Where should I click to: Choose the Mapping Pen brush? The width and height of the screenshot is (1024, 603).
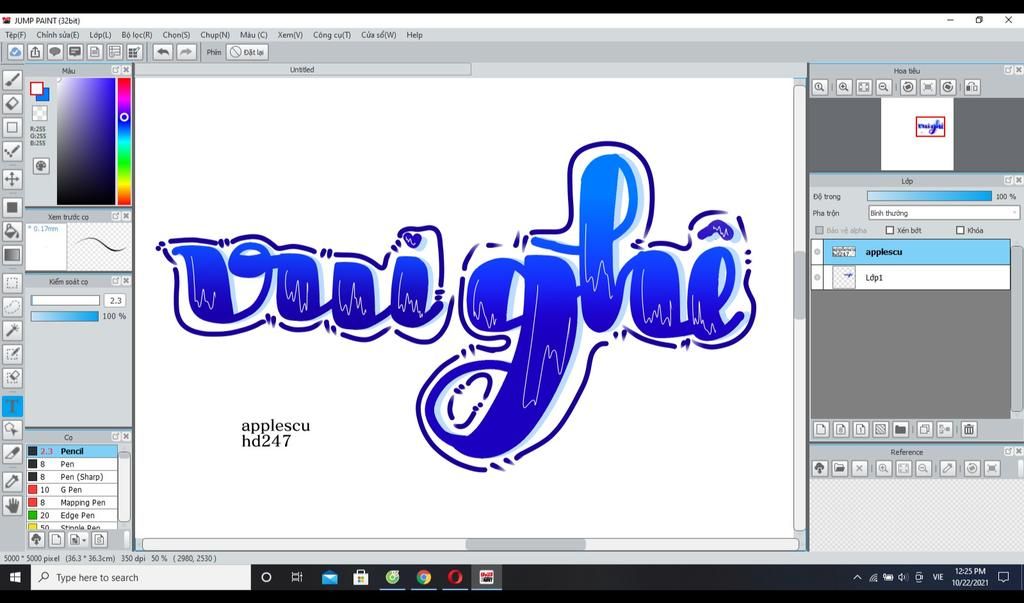tap(72, 502)
